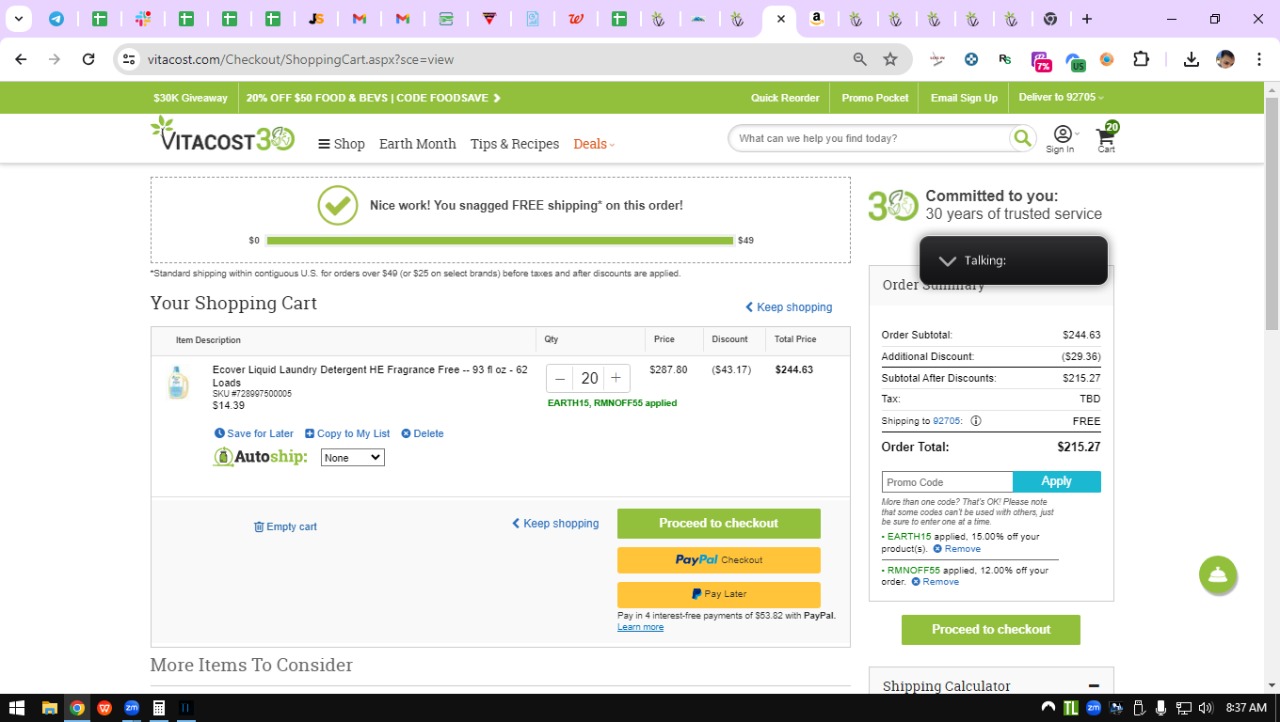Image resolution: width=1280 pixels, height=722 pixels.
Task: Bookmark this page with the star icon
Action: tap(890, 59)
